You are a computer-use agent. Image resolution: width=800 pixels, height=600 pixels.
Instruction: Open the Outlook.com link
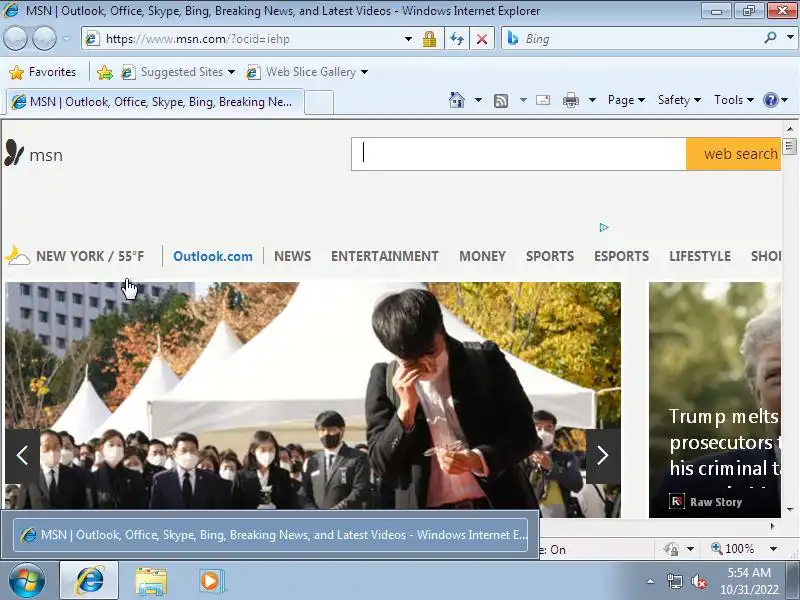tap(213, 256)
